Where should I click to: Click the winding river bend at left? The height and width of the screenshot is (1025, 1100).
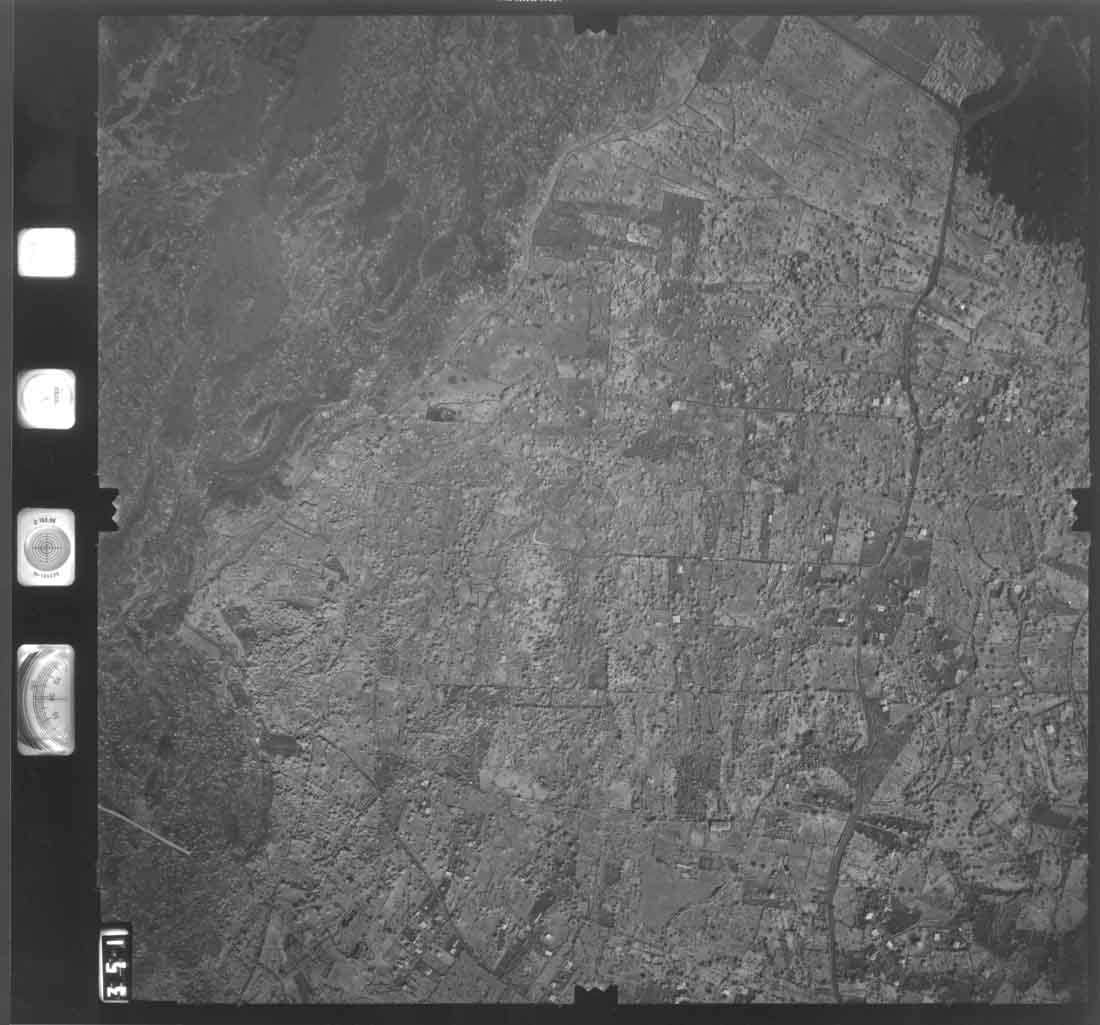point(262,440)
